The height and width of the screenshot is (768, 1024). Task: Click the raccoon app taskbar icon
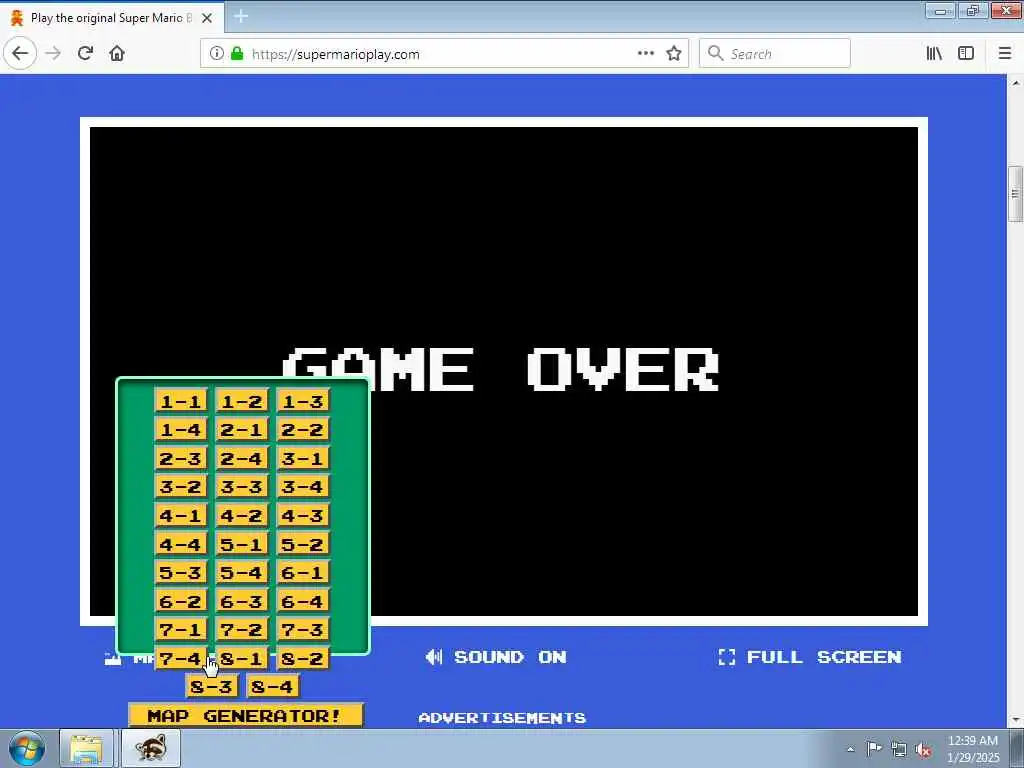(152, 748)
